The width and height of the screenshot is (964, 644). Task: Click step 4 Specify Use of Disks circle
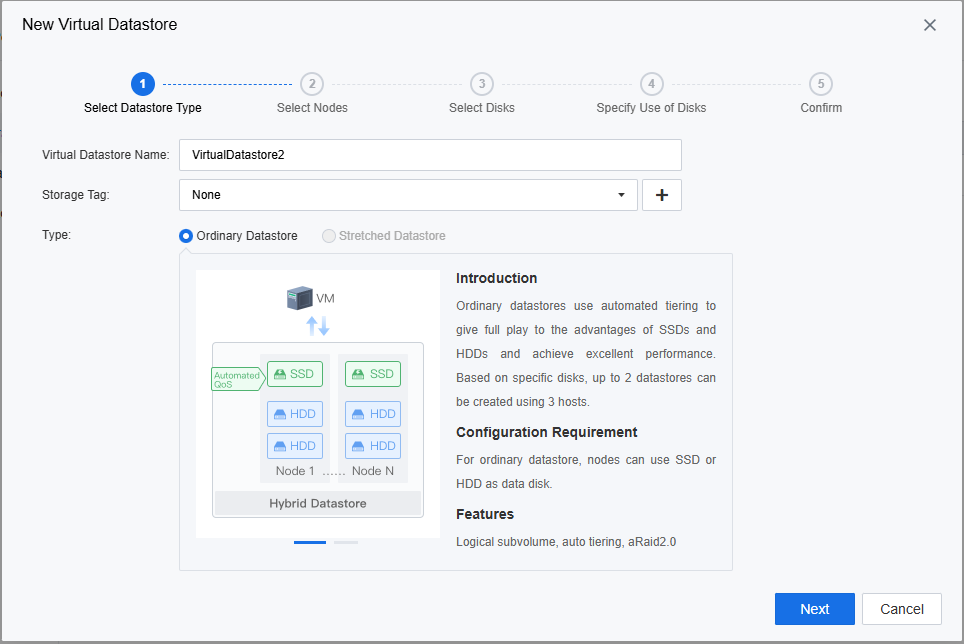point(652,84)
